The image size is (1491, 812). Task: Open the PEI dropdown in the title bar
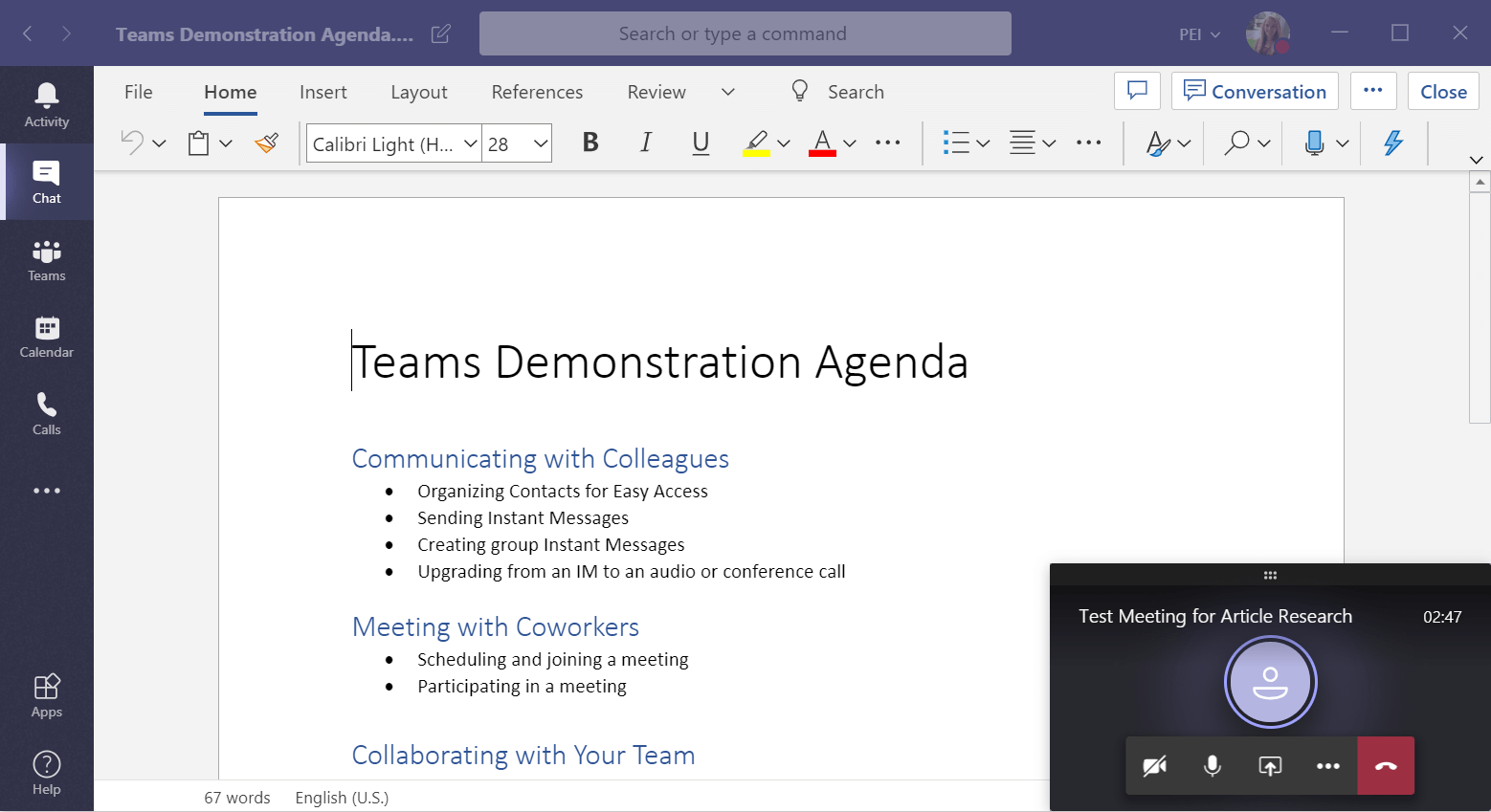1198,33
